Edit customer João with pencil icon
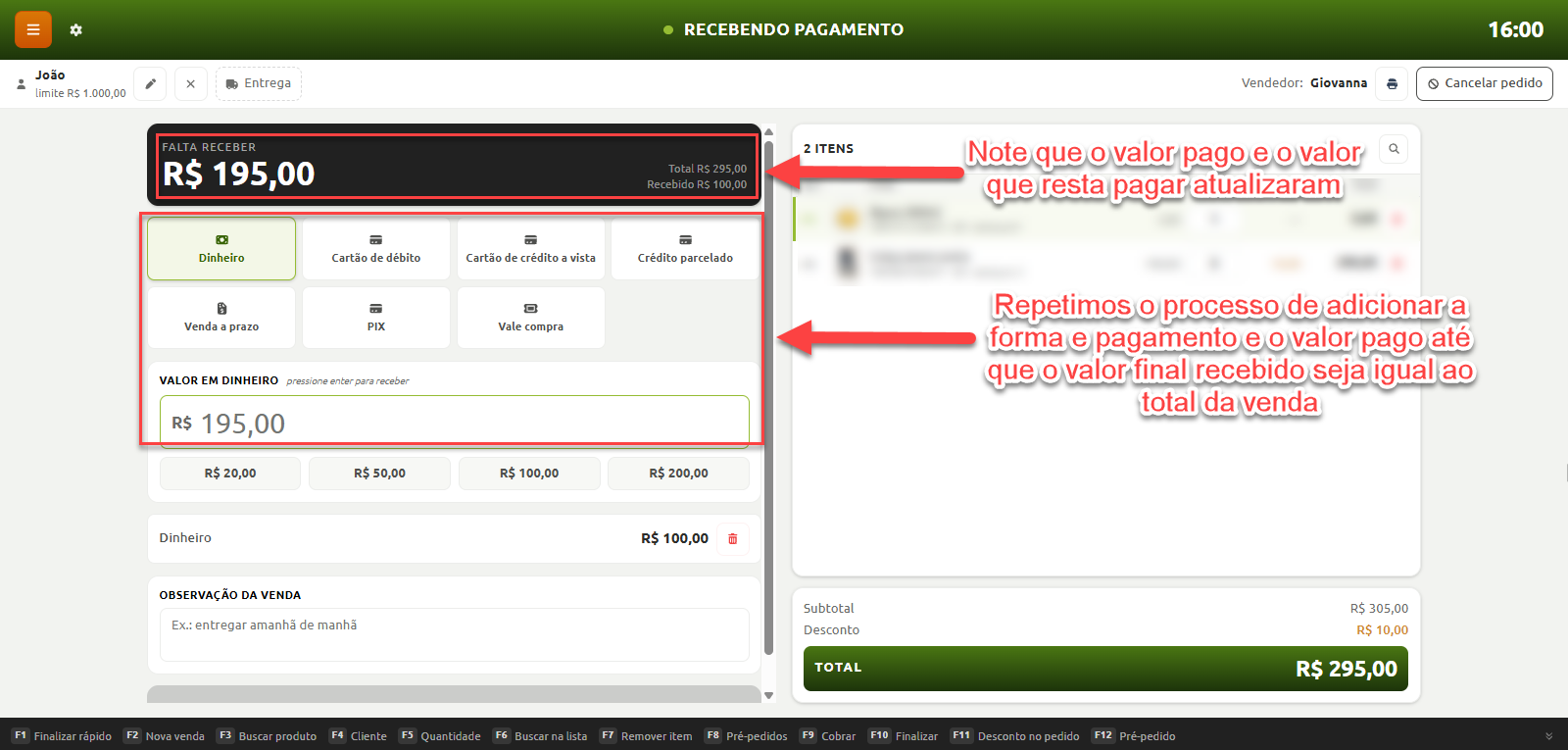This screenshot has height=750, width=1568. coord(150,83)
